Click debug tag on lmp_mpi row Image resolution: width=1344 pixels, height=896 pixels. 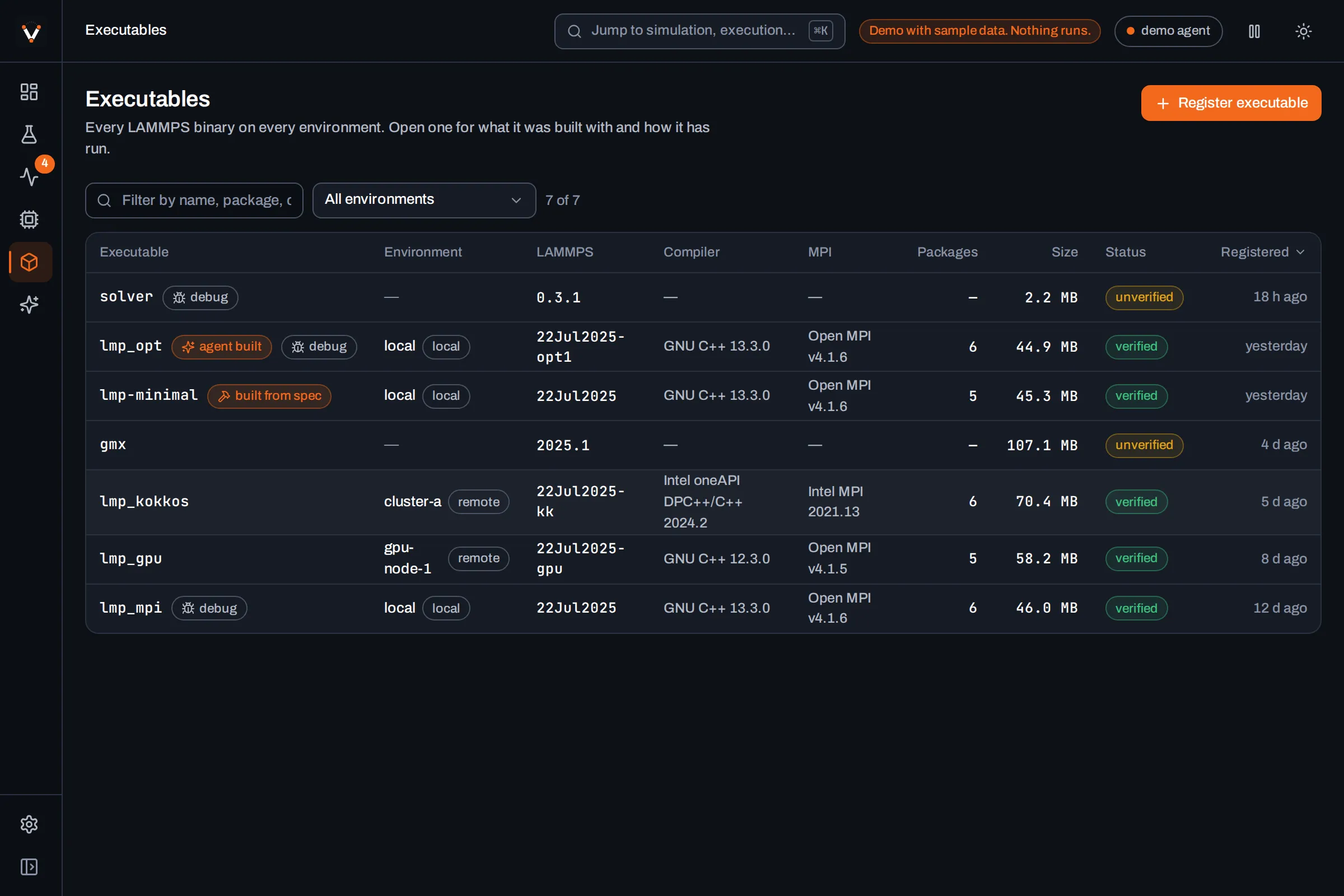(x=209, y=608)
